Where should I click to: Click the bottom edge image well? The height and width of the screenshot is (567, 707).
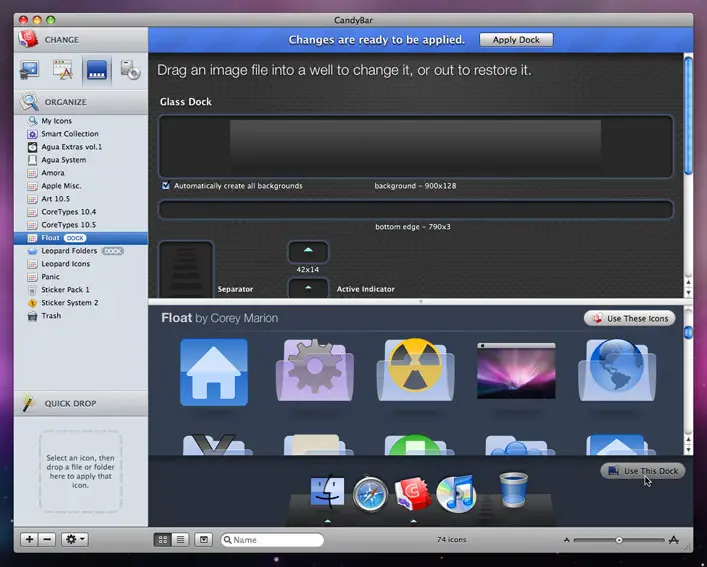415,210
